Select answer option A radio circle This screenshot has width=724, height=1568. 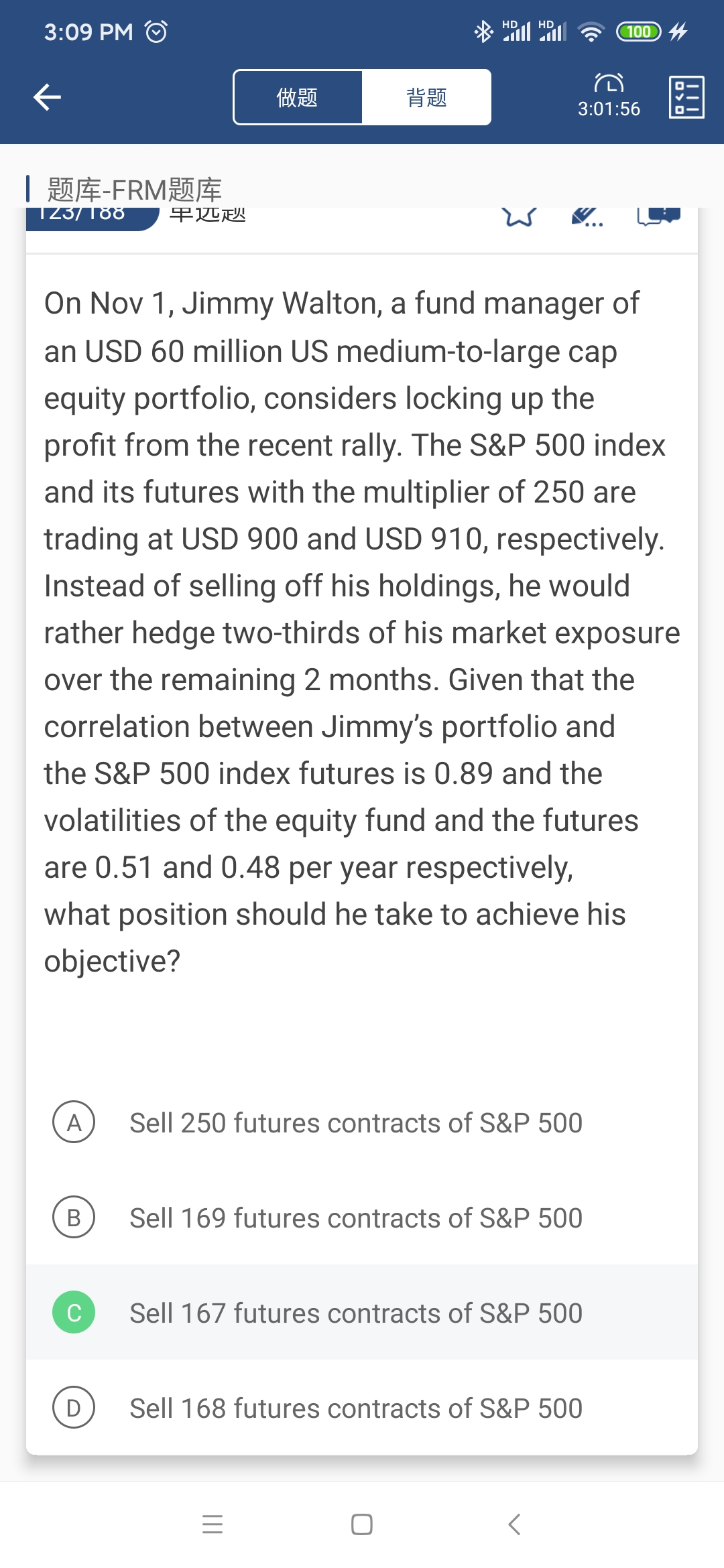click(x=74, y=1122)
